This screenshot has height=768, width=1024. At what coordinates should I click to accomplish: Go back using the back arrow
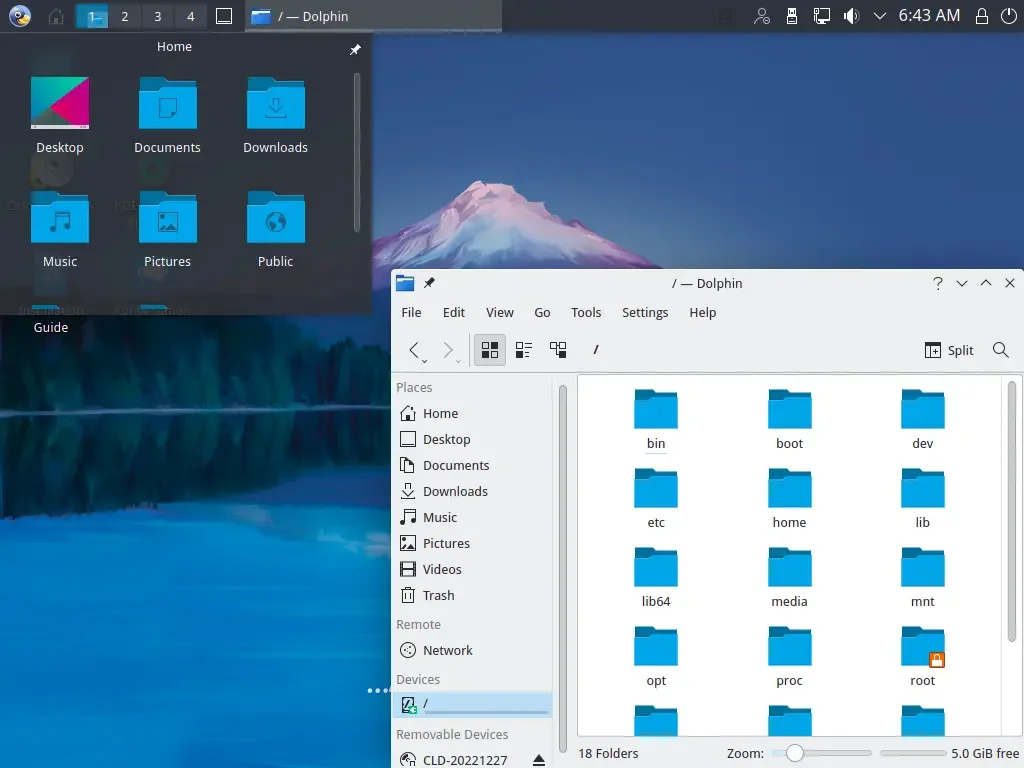tap(413, 350)
